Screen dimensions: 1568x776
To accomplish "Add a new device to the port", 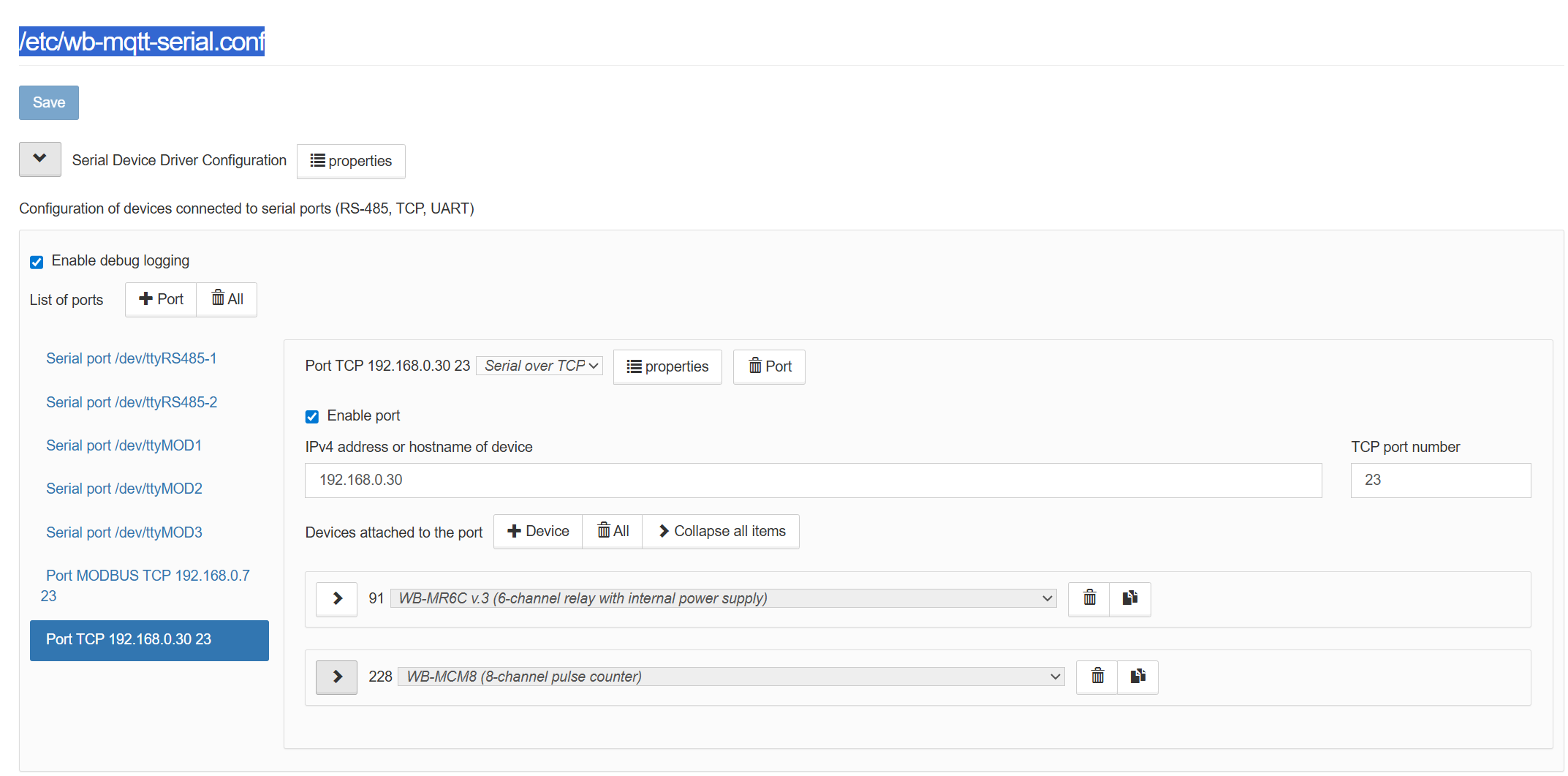I will pyautogui.click(x=538, y=532).
